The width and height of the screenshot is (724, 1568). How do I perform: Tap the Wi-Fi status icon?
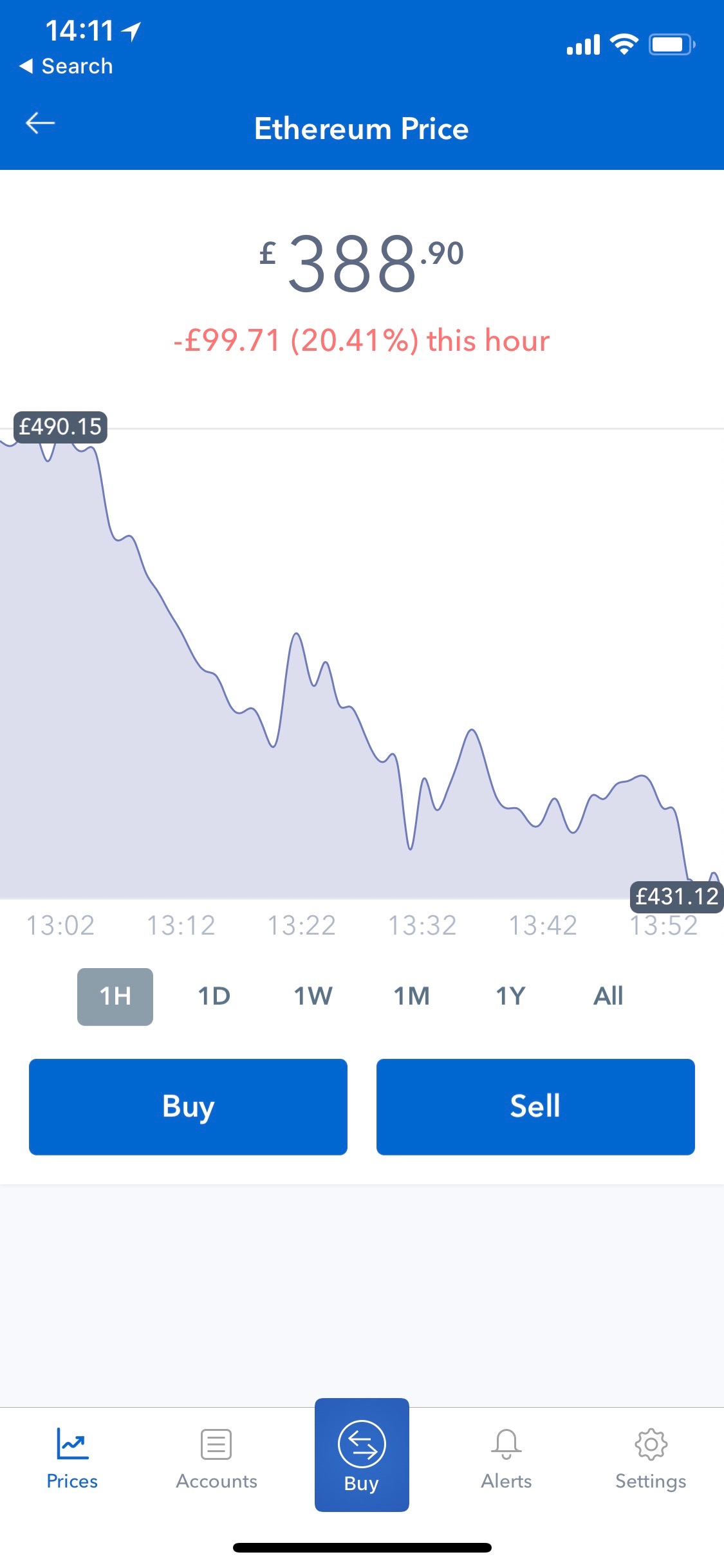(624, 44)
